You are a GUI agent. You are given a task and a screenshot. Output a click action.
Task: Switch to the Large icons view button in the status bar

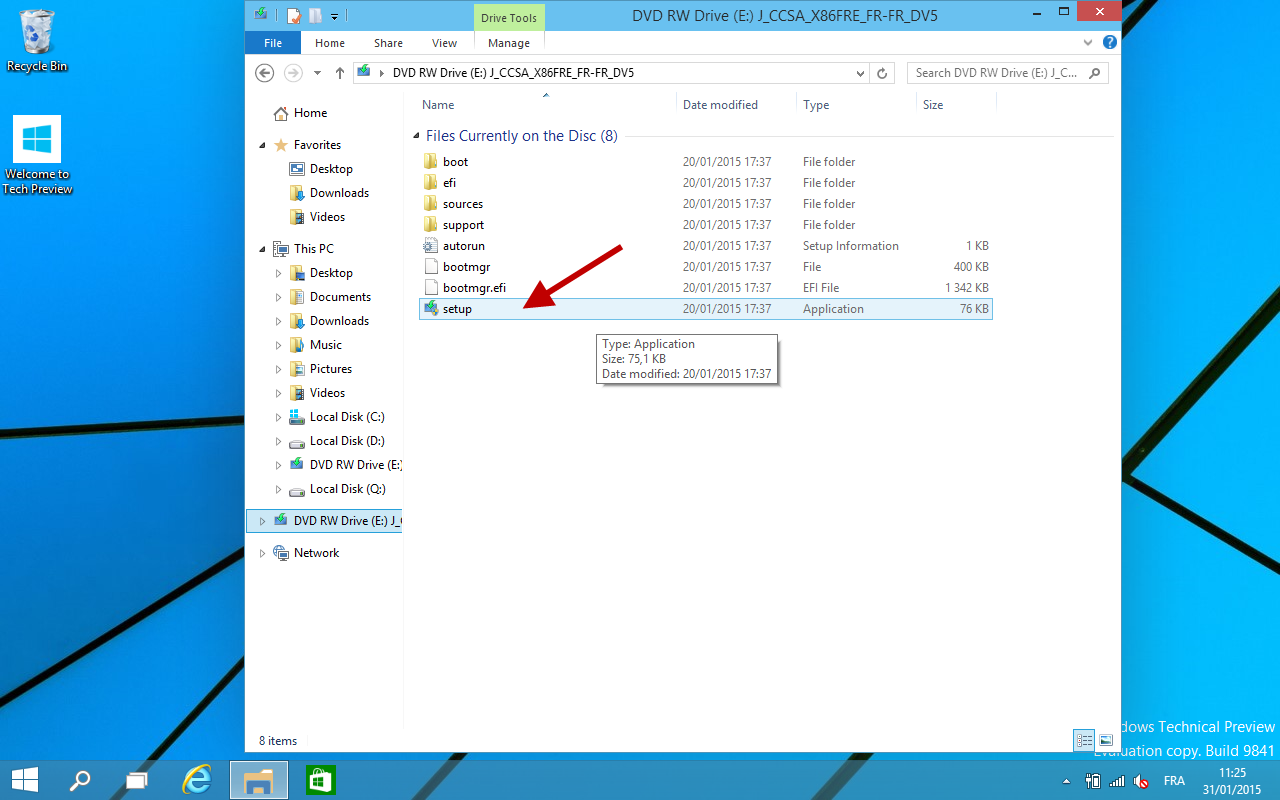1106,741
